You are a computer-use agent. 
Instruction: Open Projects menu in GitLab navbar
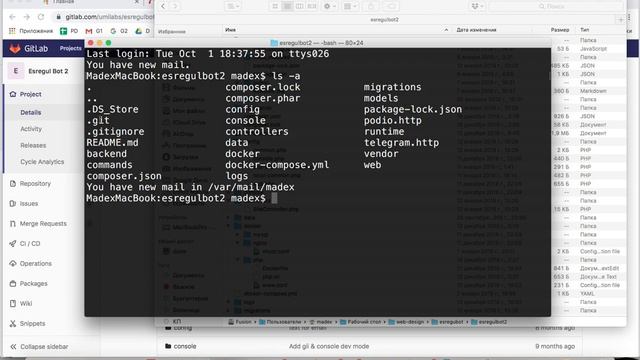(x=71, y=48)
